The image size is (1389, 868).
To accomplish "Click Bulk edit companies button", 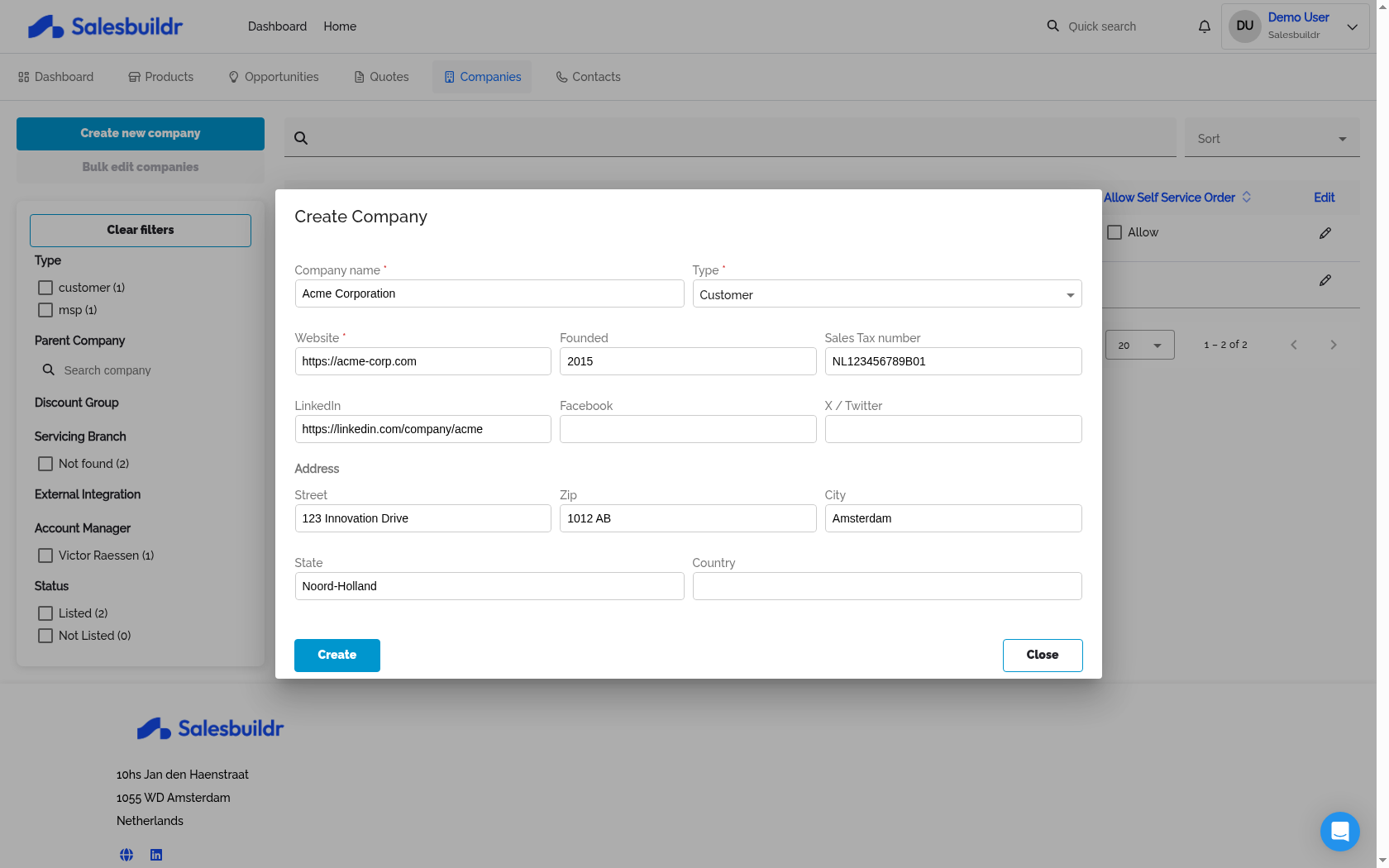I will (x=141, y=167).
